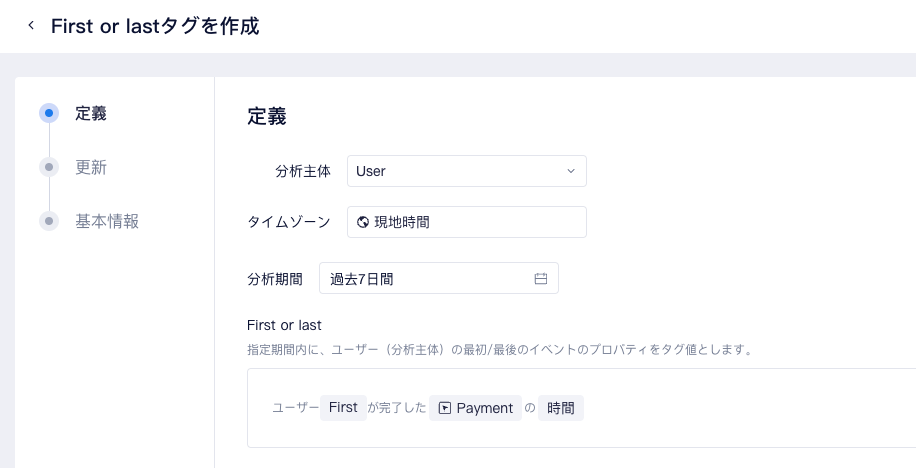Image resolution: width=916 pixels, height=468 pixels.
Task: Select the 定義 step circle indicator
Action: 49,113
